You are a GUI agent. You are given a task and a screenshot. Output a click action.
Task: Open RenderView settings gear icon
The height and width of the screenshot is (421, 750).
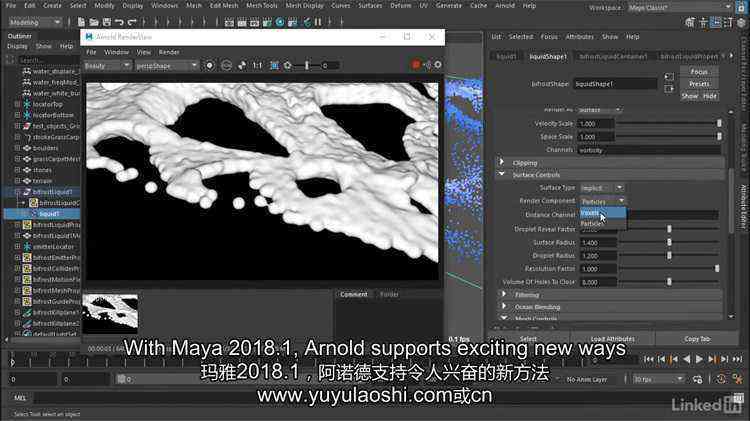438,65
